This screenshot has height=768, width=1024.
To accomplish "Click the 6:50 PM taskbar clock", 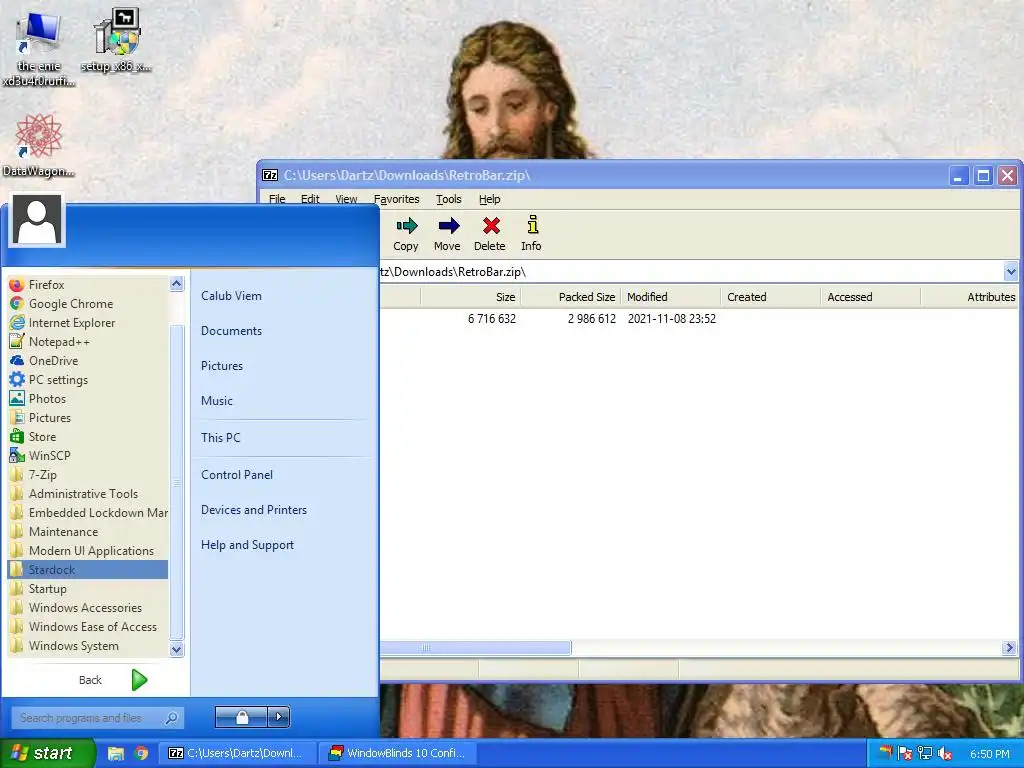I will pos(989,754).
